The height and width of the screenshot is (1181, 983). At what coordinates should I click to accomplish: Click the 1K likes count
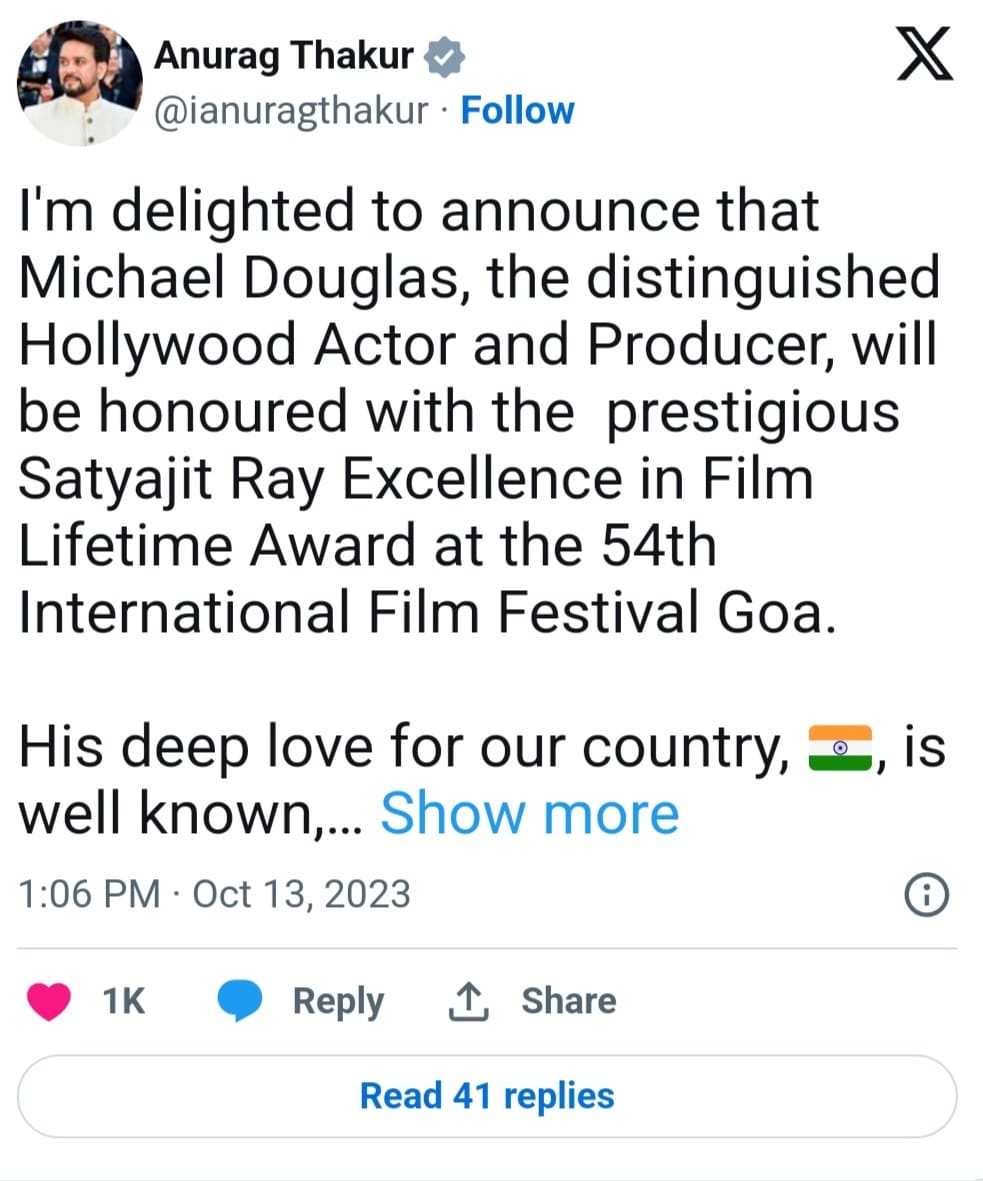124,1000
